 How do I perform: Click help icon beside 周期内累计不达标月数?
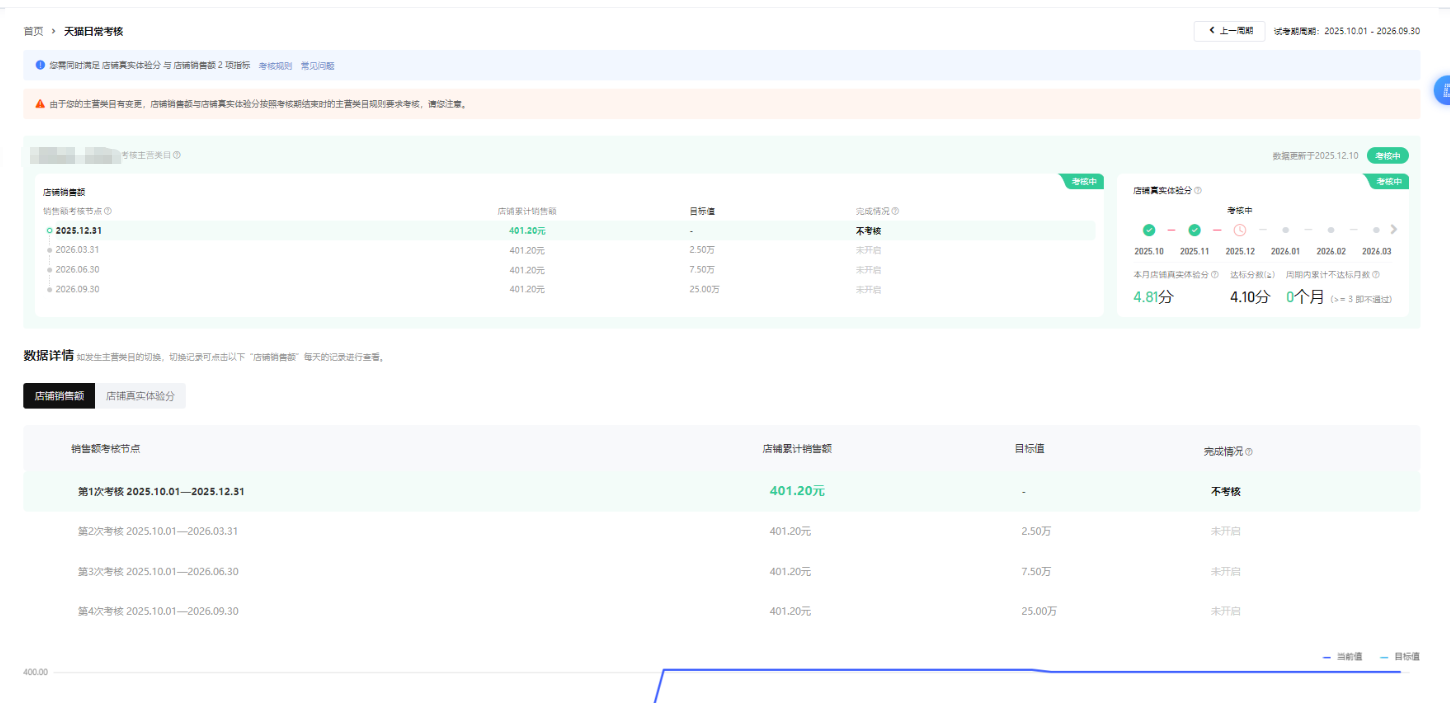[1376, 275]
